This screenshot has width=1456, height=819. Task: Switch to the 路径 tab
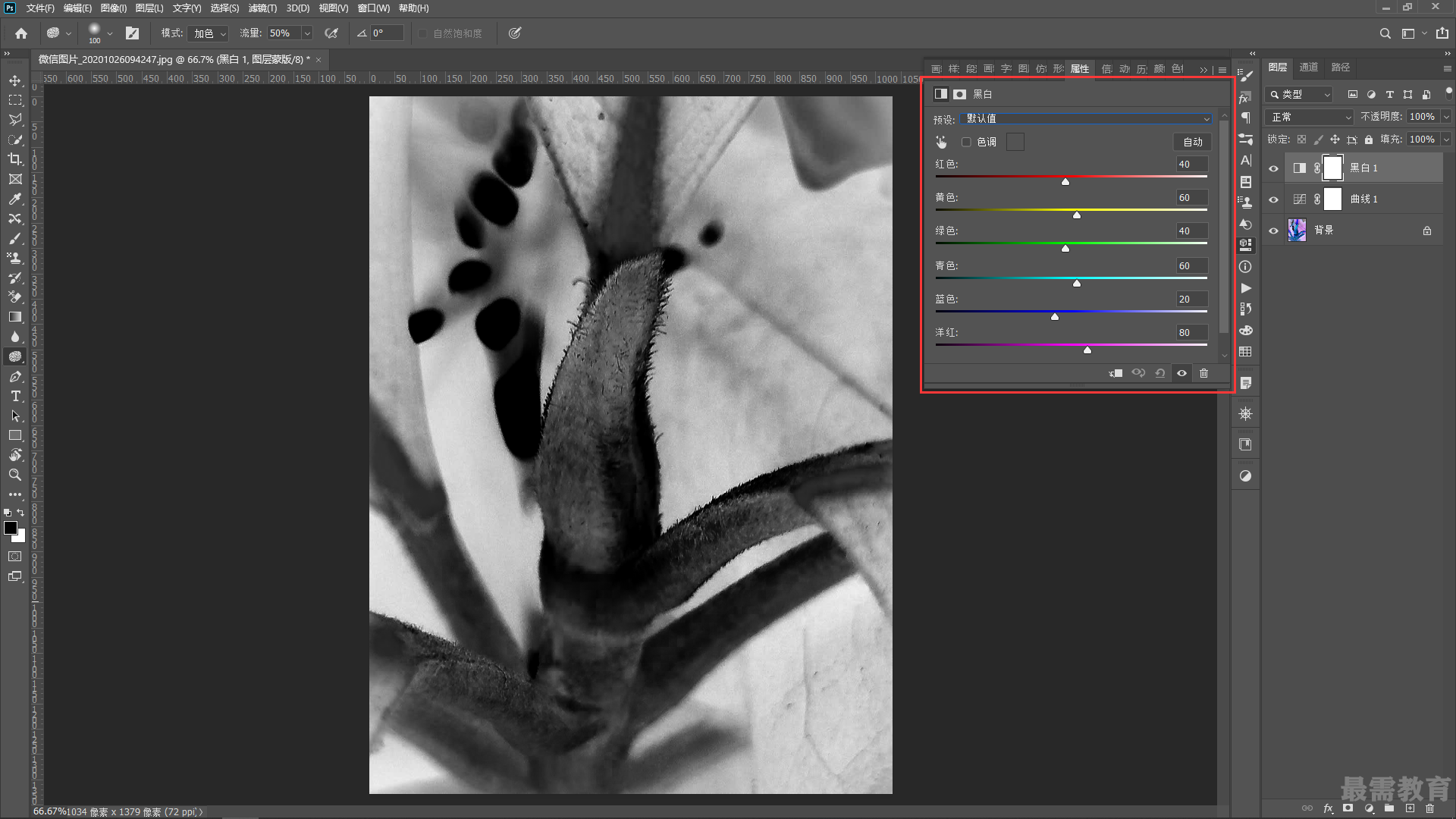tap(1341, 67)
